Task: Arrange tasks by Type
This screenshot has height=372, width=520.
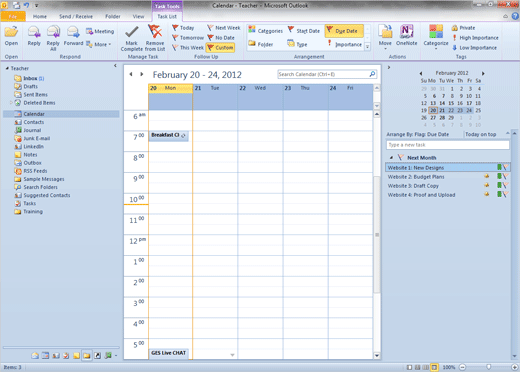Action: click(297, 44)
